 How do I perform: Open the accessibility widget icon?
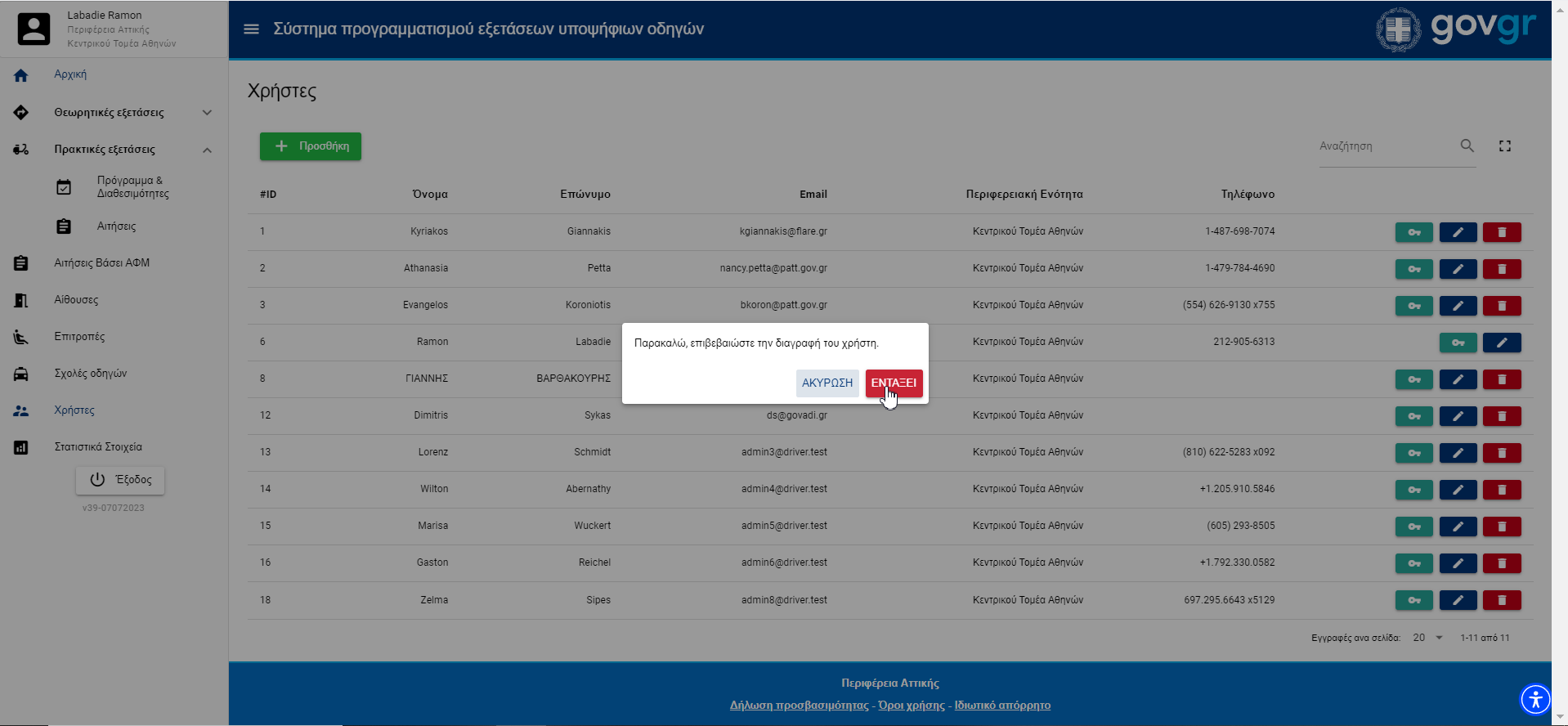[1534, 700]
